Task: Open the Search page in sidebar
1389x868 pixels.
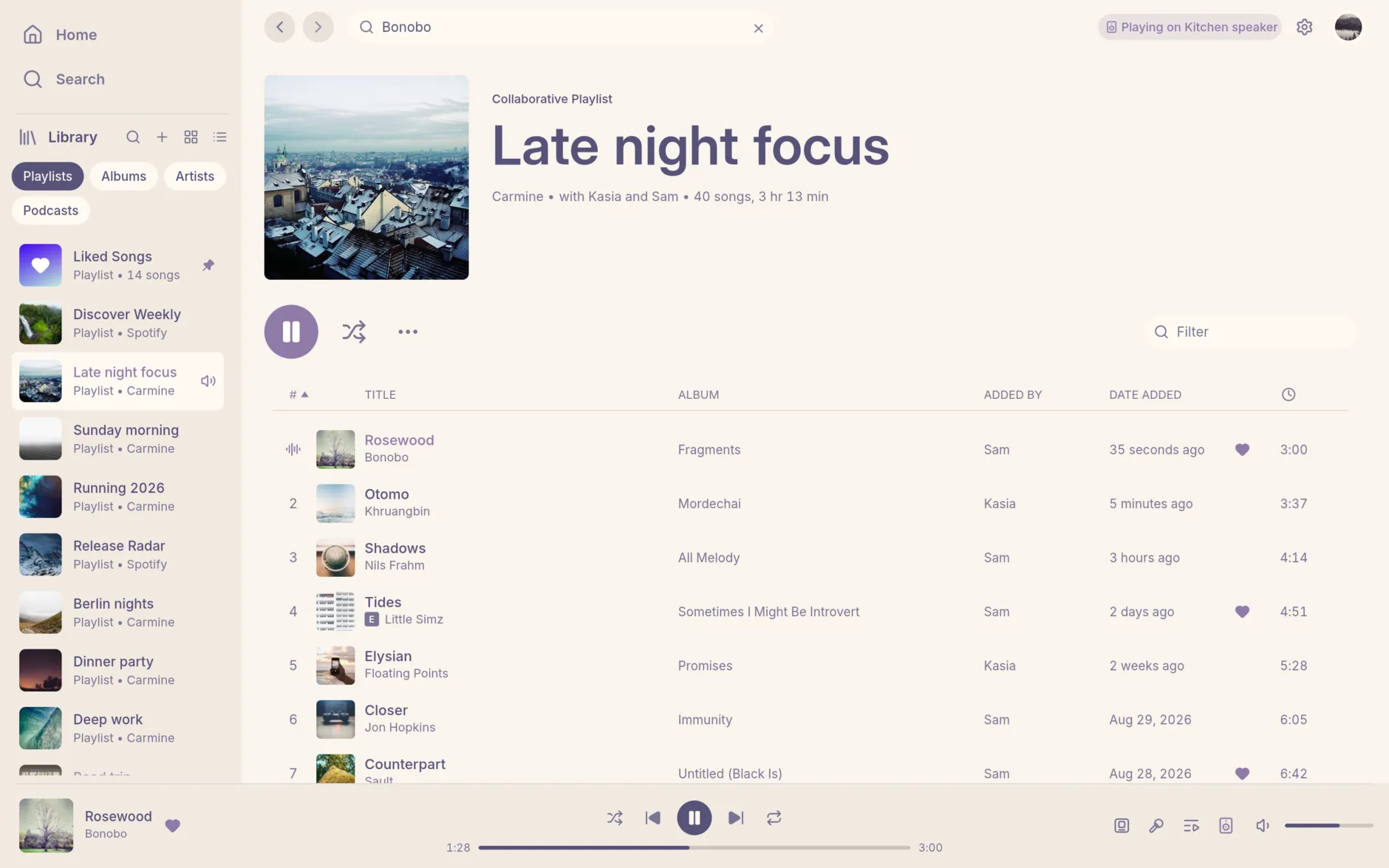Action: pyautogui.click(x=64, y=79)
